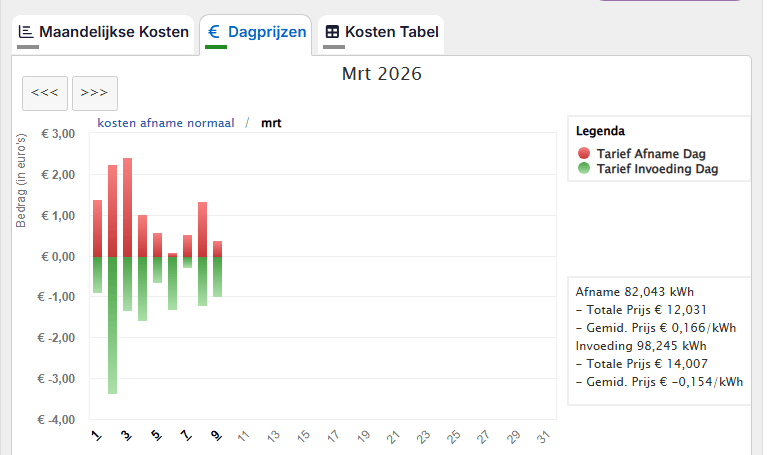Click the 'Mrt 2026' chart title

coord(382,74)
